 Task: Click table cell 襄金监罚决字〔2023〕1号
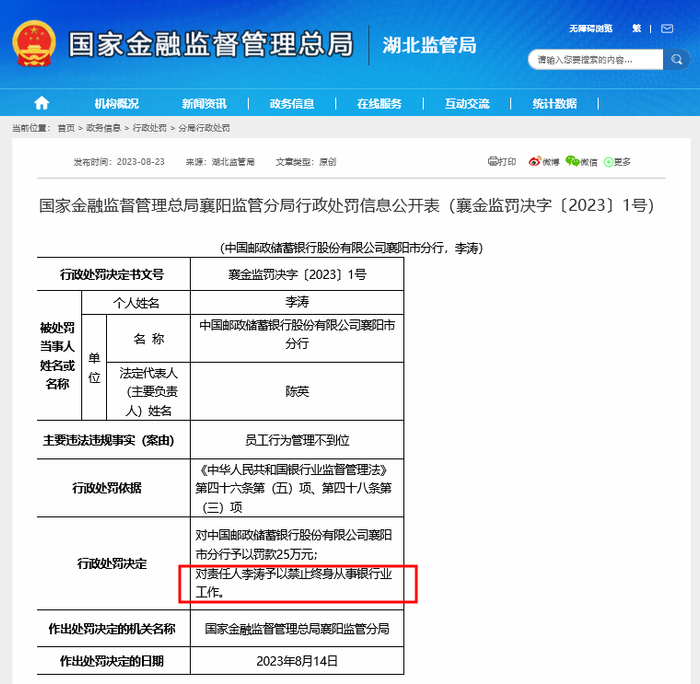(x=297, y=274)
